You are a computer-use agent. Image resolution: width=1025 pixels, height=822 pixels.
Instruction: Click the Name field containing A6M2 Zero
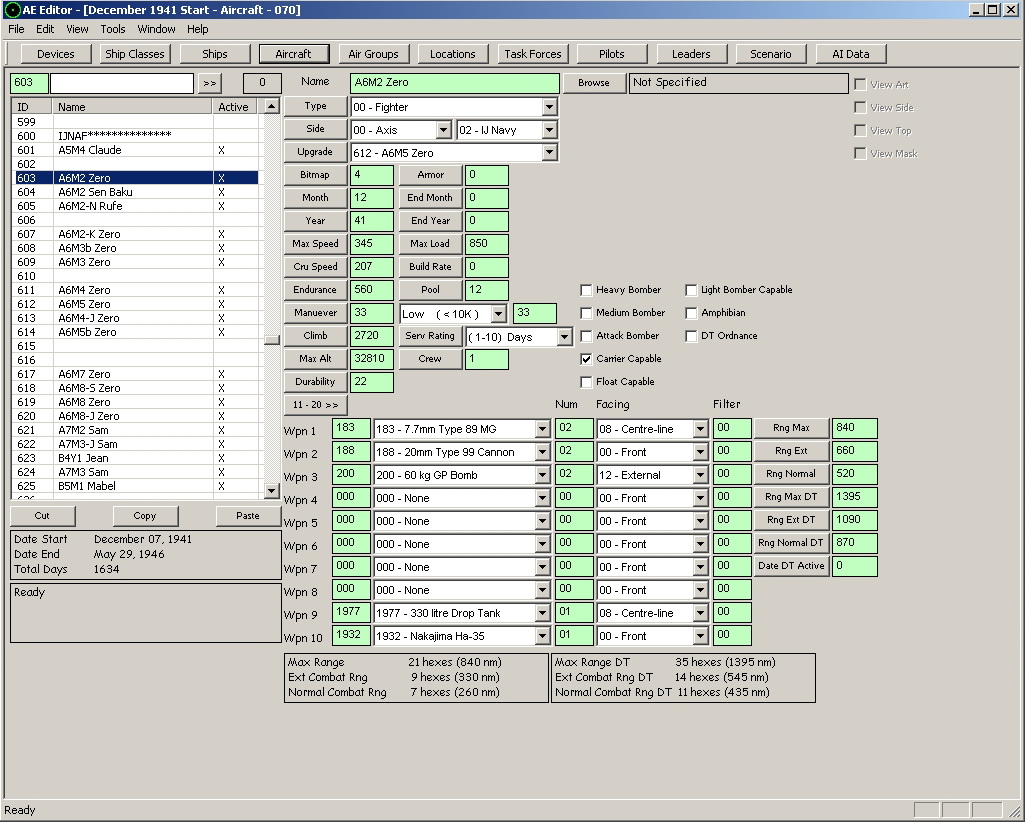[455, 82]
